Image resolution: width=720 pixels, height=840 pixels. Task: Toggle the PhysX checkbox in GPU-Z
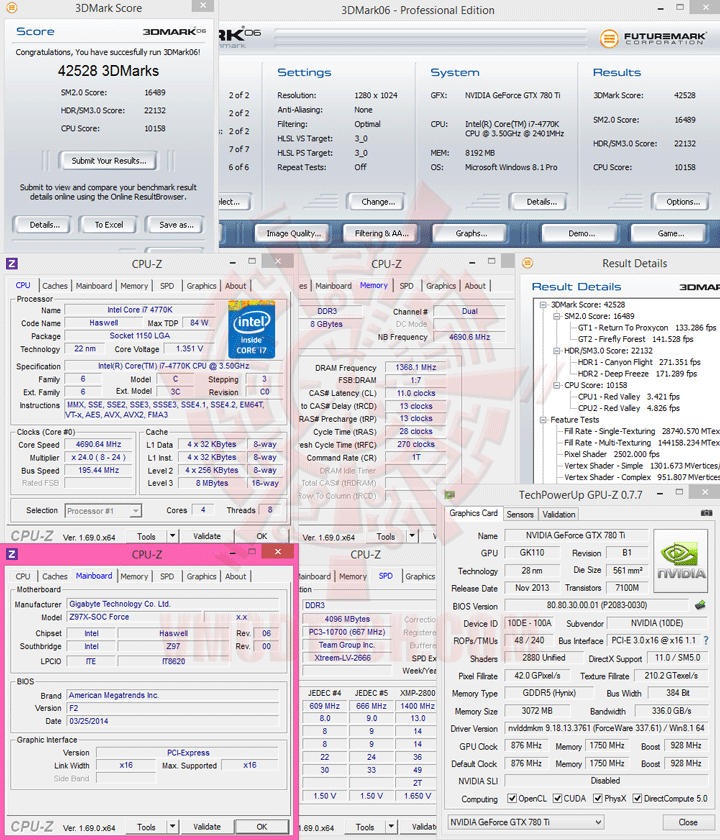point(598,798)
